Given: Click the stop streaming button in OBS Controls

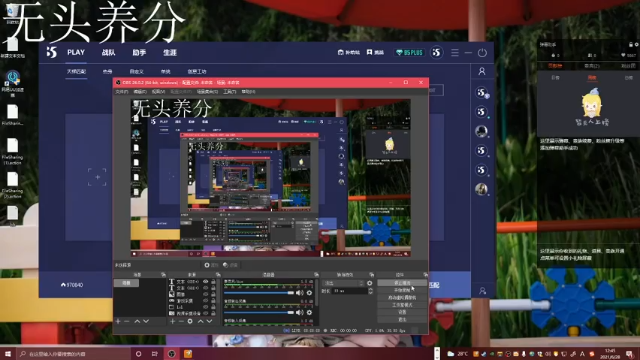Looking at the screenshot, I should 402,283.
